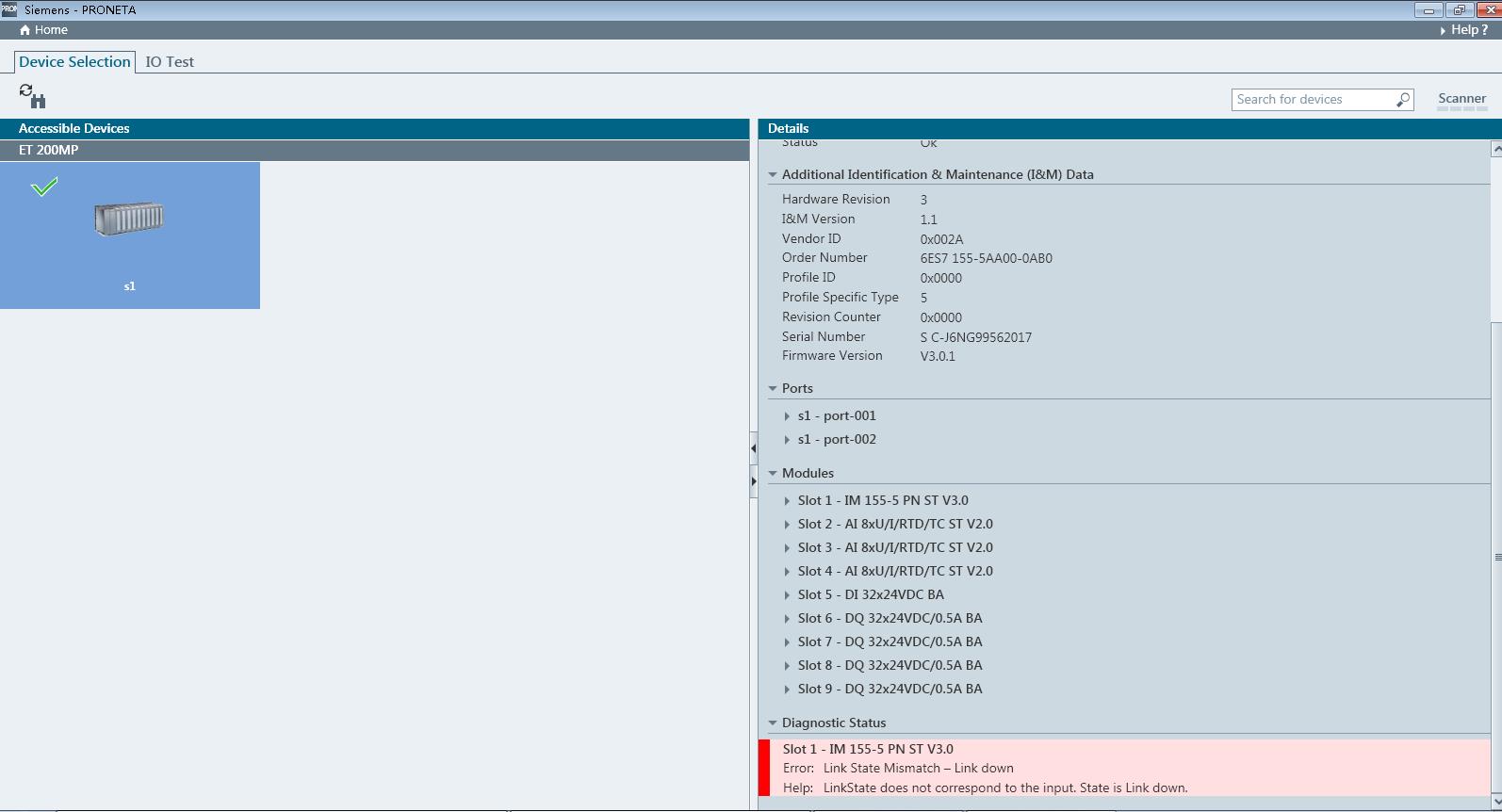Expand the s1 - port-001 entry
The width and height of the screenshot is (1502, 812).
click(788, 416)
